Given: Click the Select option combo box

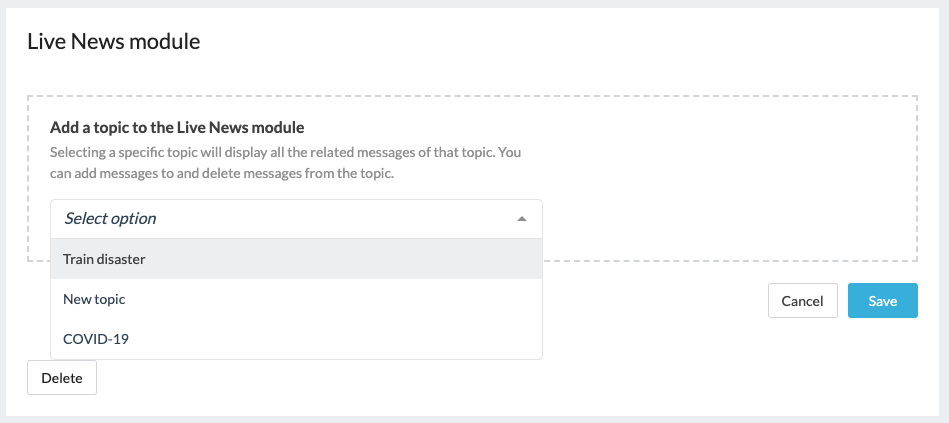Looking at the screenshot, I should (x=297, y=218).
